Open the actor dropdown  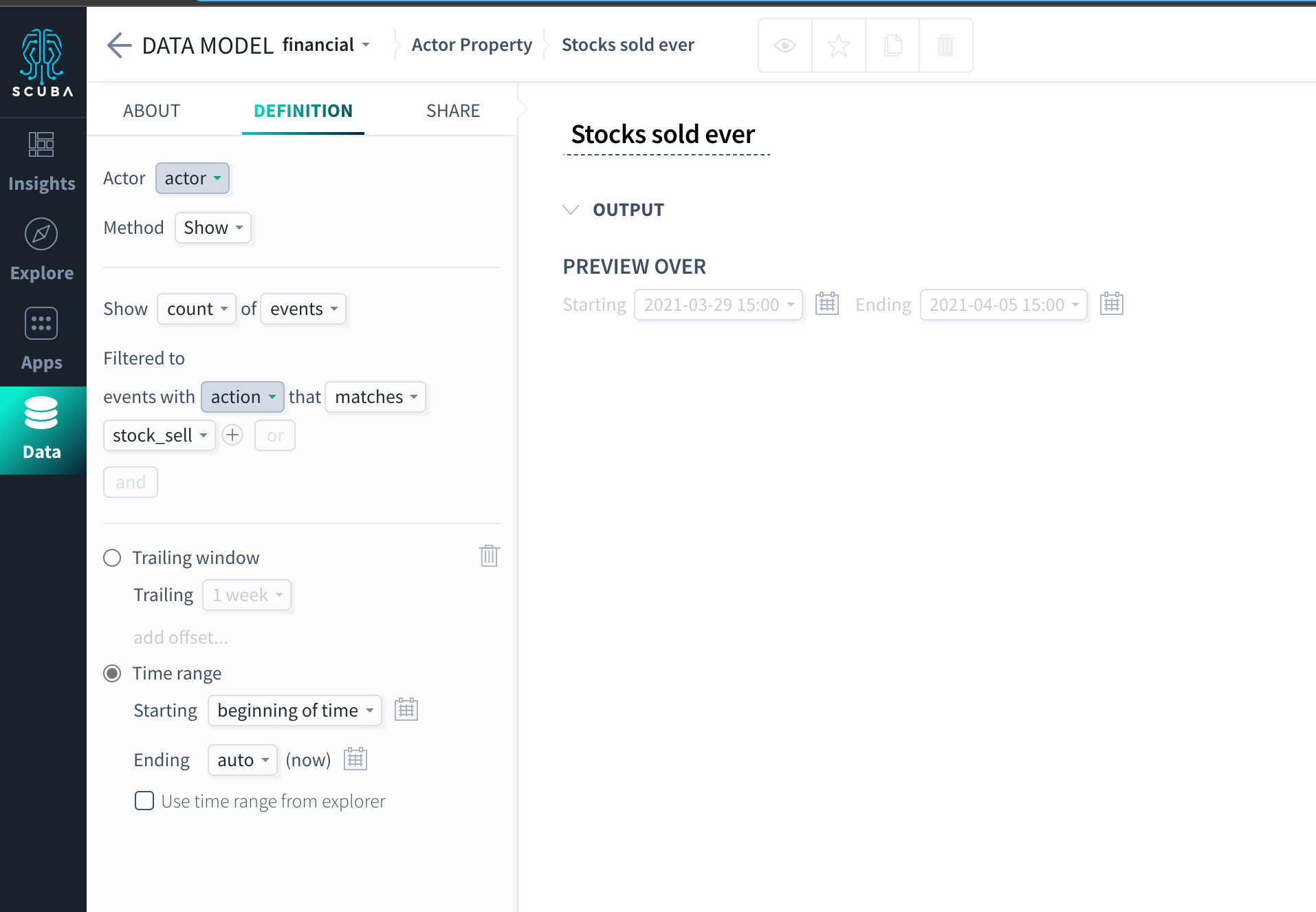193,178
